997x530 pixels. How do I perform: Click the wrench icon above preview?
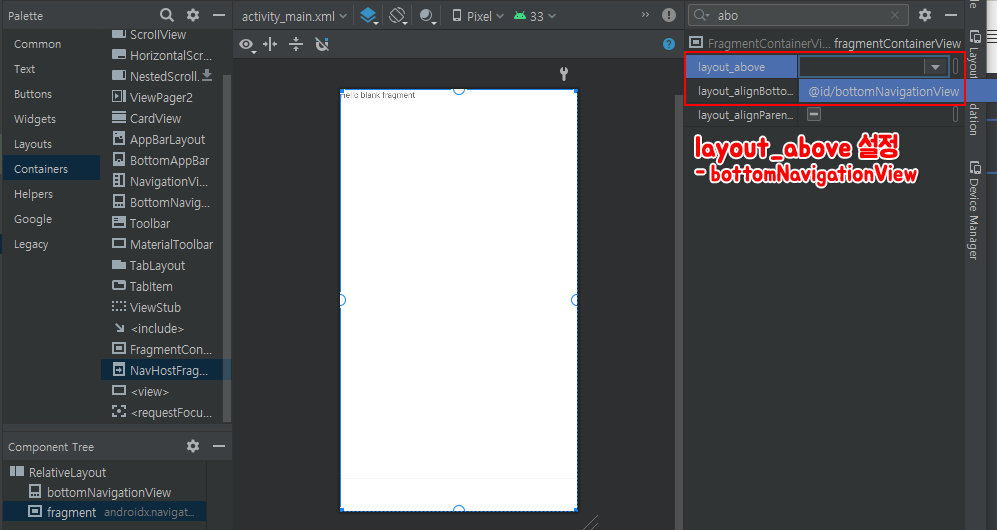(x=563, y=74)
